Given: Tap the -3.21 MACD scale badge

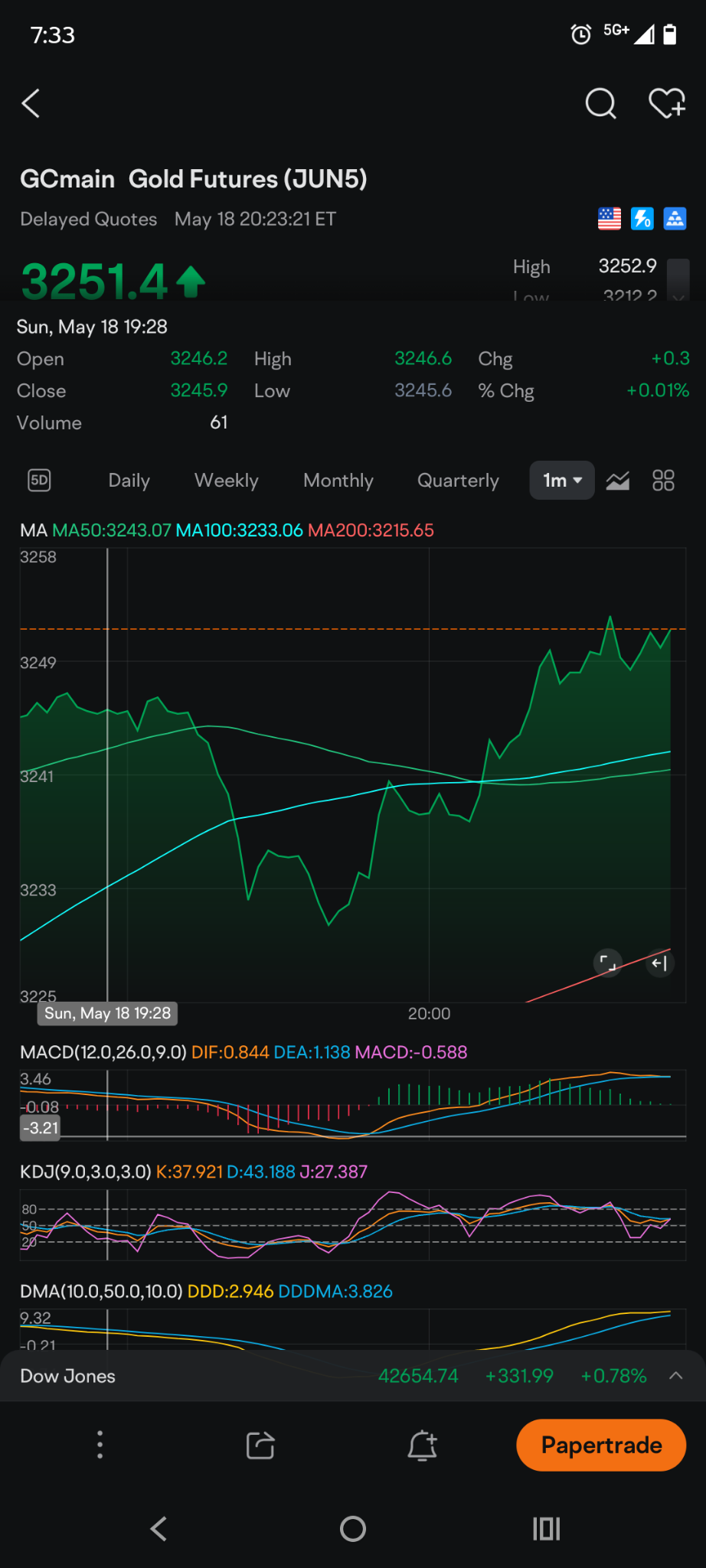Looking at the screenshot, I should pyautogui.click(x=41, y=1127).
